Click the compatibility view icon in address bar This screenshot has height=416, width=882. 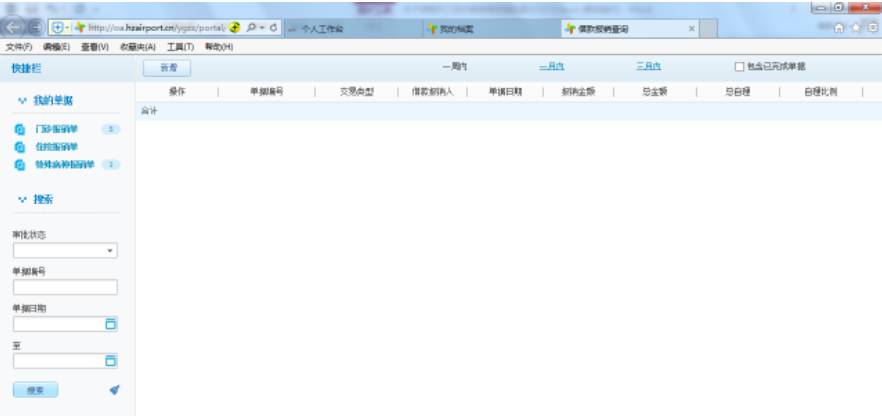click(x=234, y=28)
